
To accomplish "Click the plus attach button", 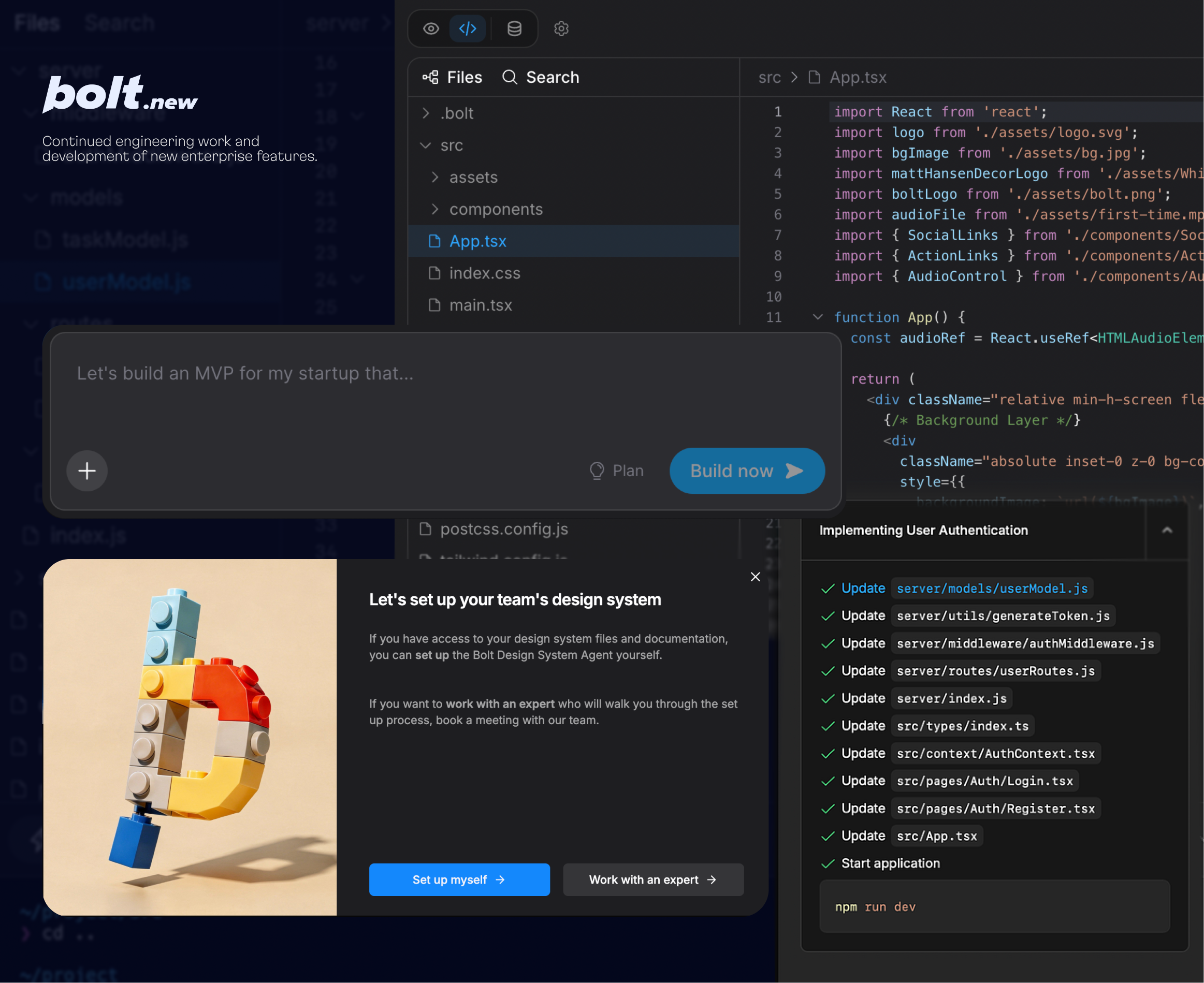I will (86, 471).
